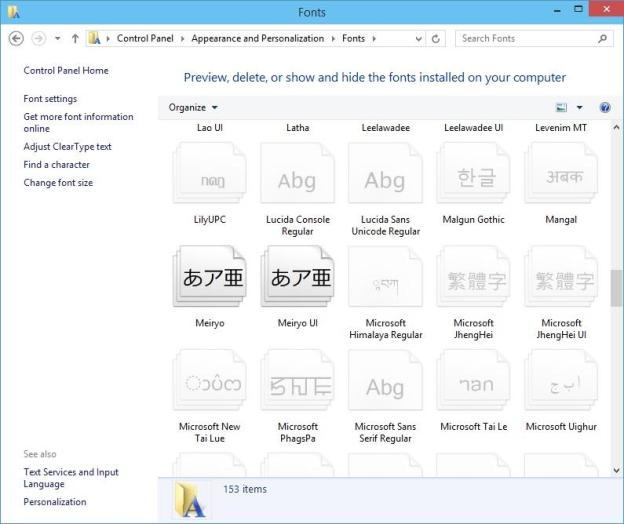The width and height of the screenshot is (624, 524).
Task: Select the LilyUPC font icon
Action: 210,173
